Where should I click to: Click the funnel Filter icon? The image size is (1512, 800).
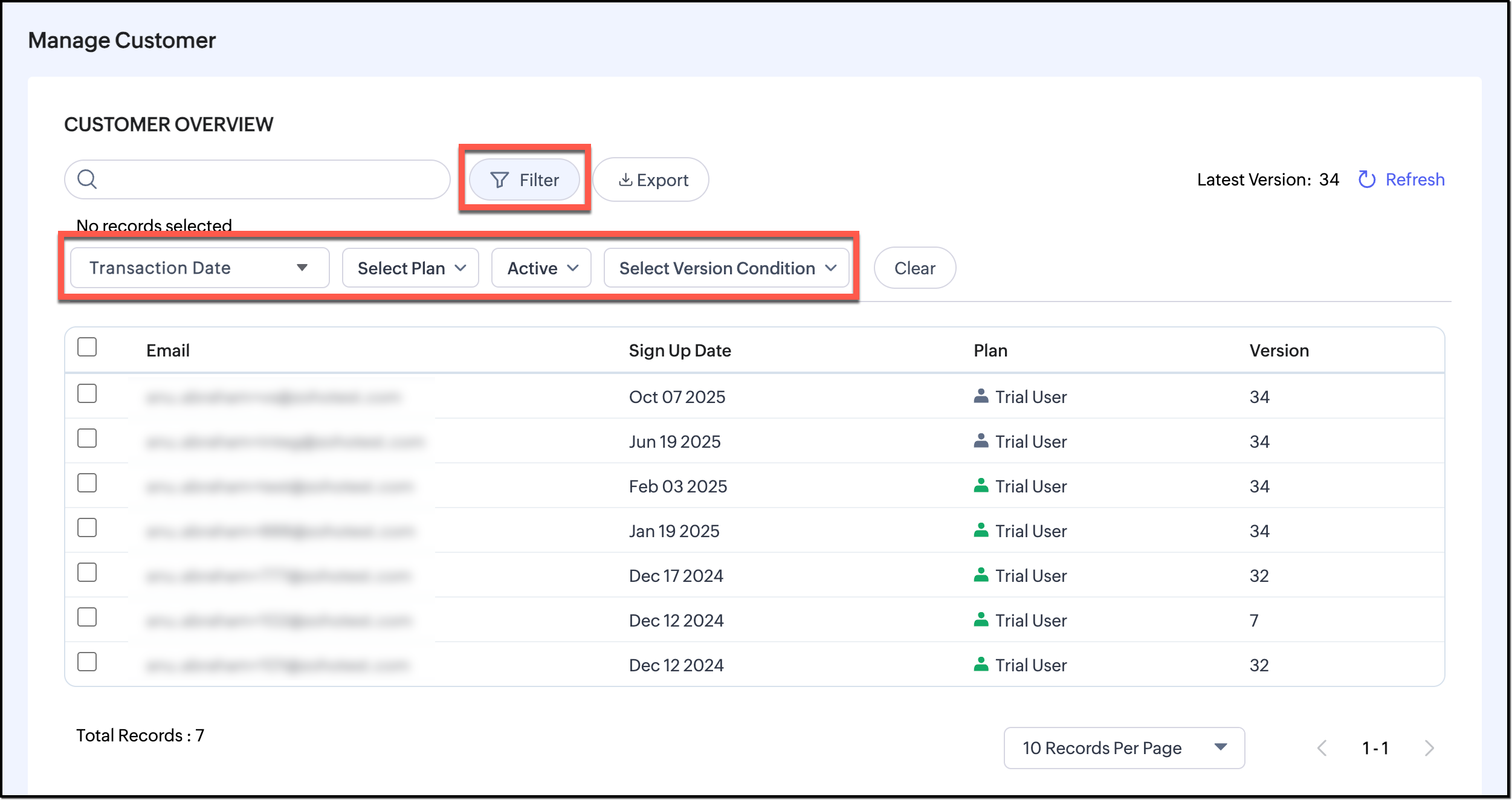point(499,180)
